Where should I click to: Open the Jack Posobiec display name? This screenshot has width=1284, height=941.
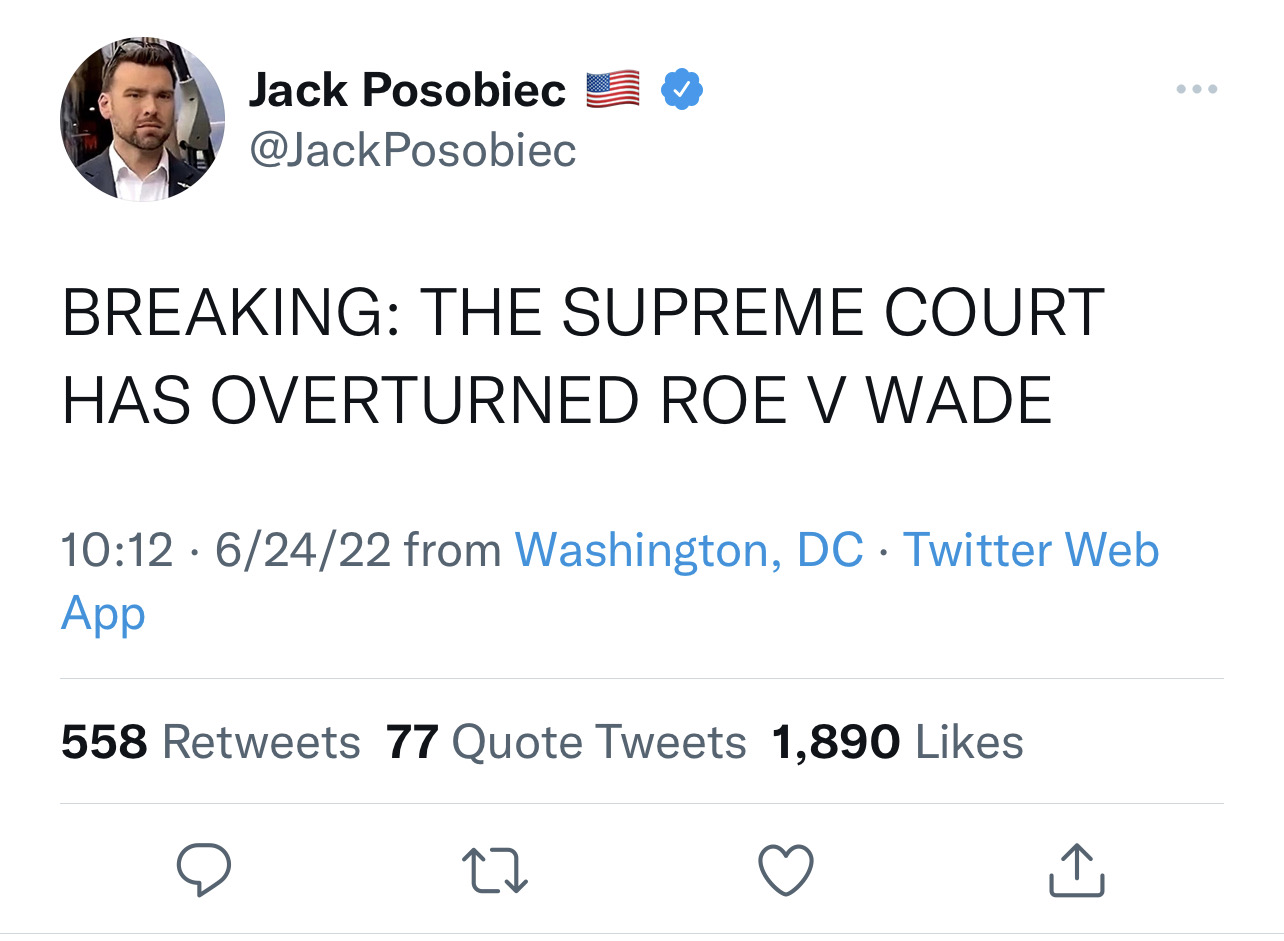tap(407, 91)
